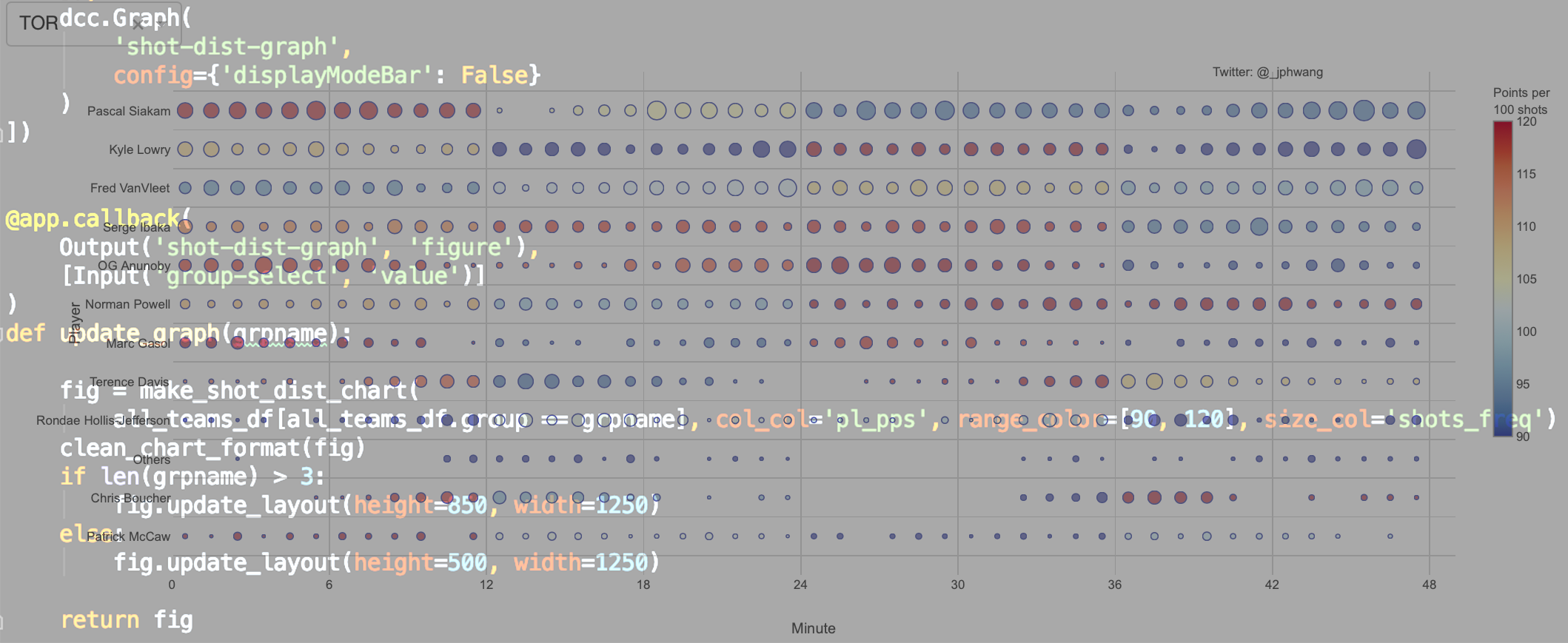This screenshot has height=643, width=1568.
Task: Clear the TOR team selection
Action: (x=138, y=24)
